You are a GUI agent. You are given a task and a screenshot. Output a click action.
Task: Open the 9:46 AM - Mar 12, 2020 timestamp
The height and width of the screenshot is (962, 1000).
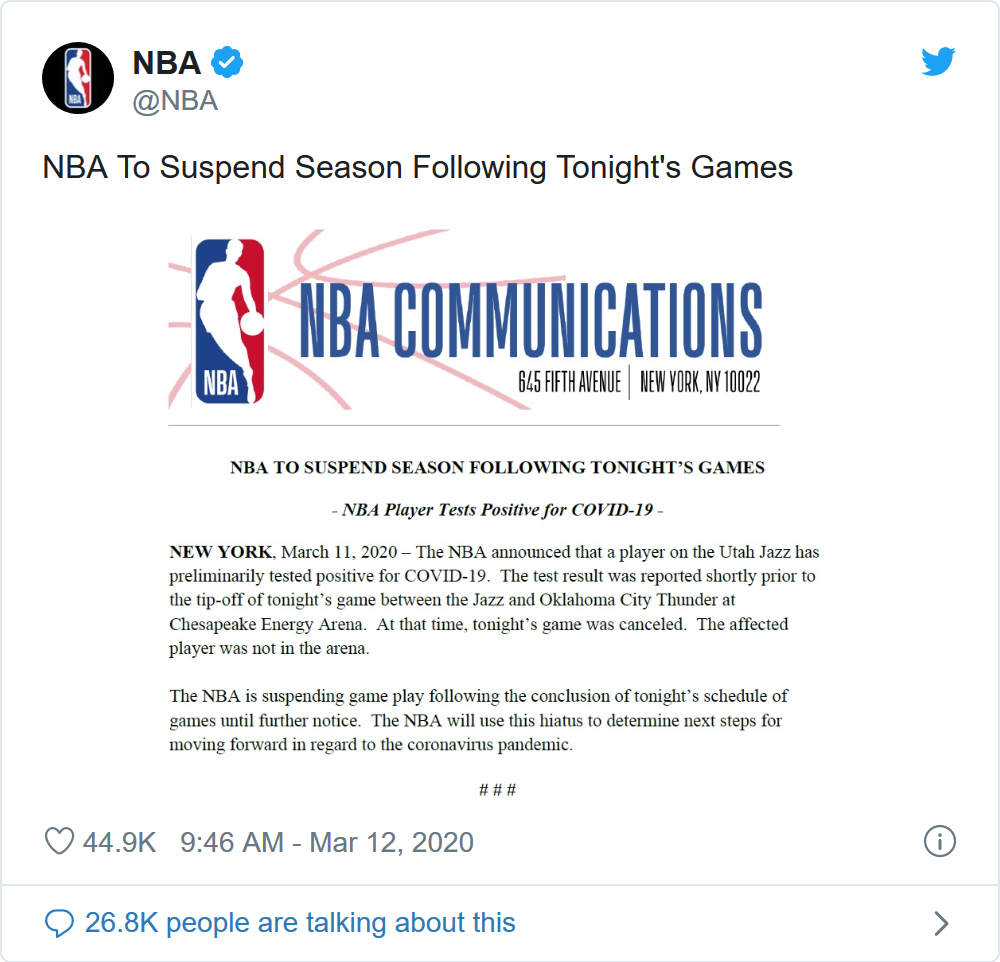327,842
